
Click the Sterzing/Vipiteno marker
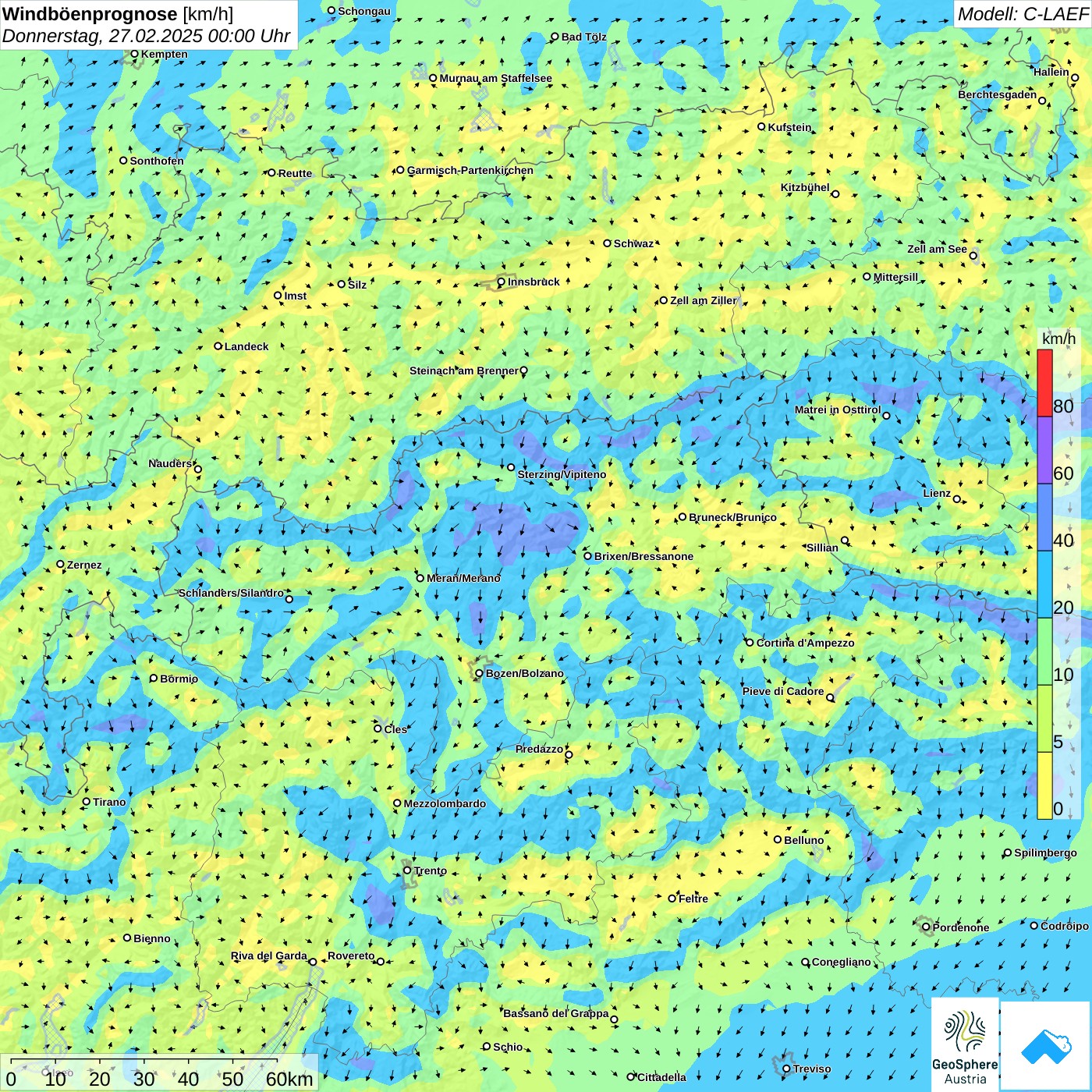[x=512, y=467]
